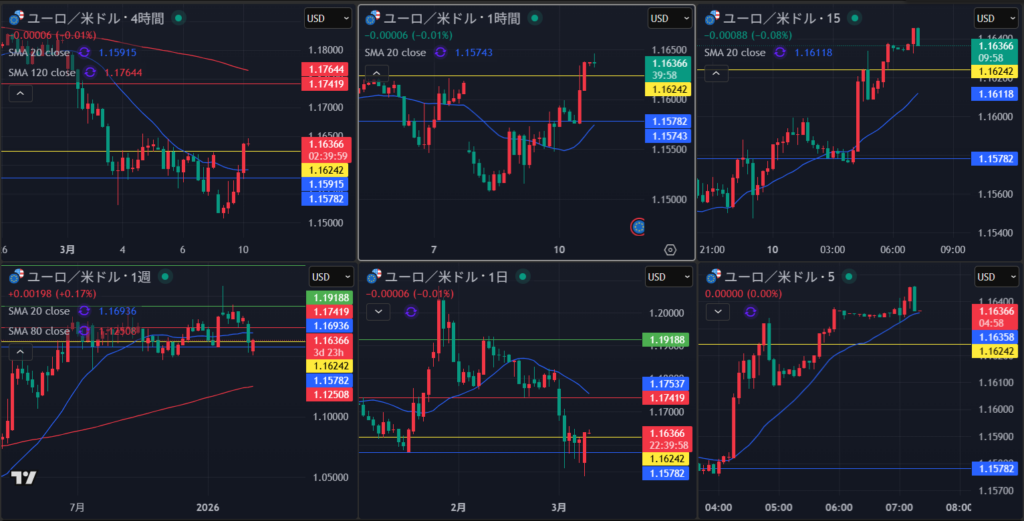Expand the indicator legend on 5-minute chart
The width and height of the screenshot is (1024, 521).
[x=717, y=312]
